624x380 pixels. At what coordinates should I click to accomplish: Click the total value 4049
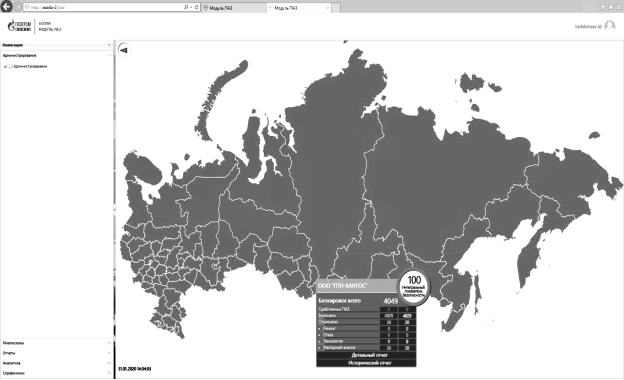pyautogui.click(x=390, y=301)
